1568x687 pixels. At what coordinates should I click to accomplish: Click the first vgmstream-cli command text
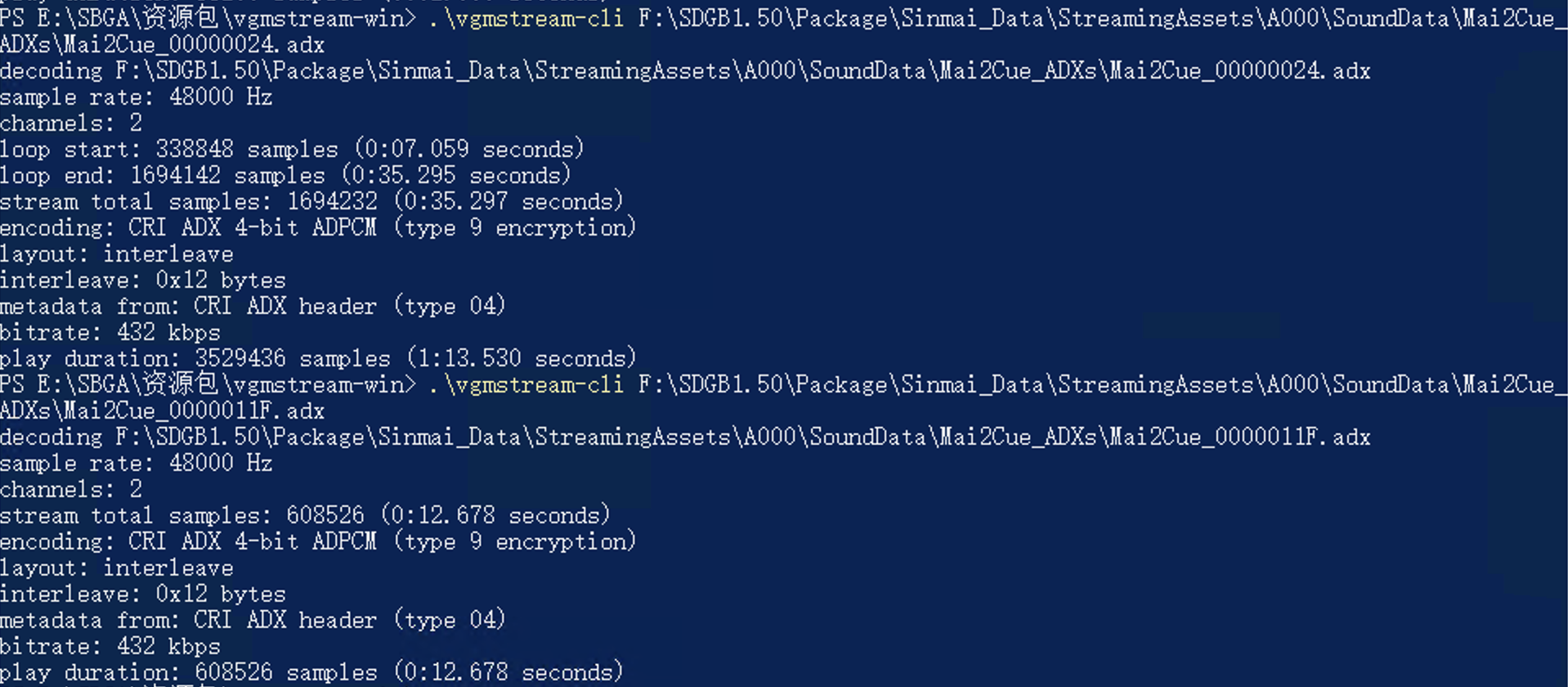click(x=525, y=18)
